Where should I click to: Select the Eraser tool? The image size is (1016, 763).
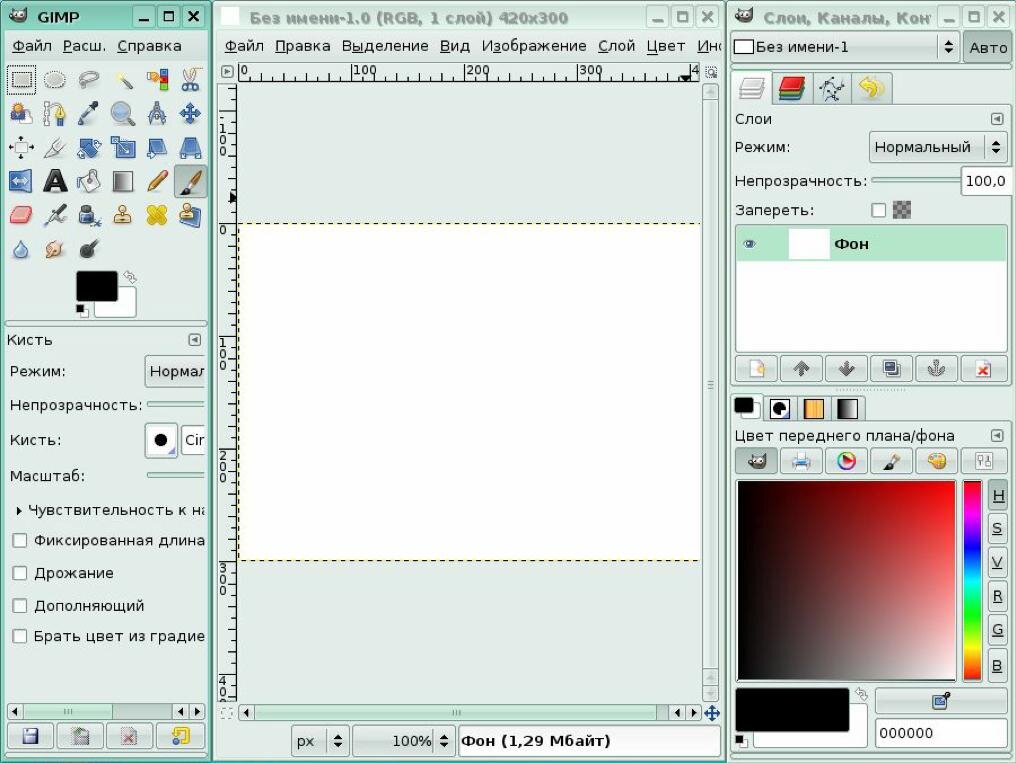(x=21, y=215)
